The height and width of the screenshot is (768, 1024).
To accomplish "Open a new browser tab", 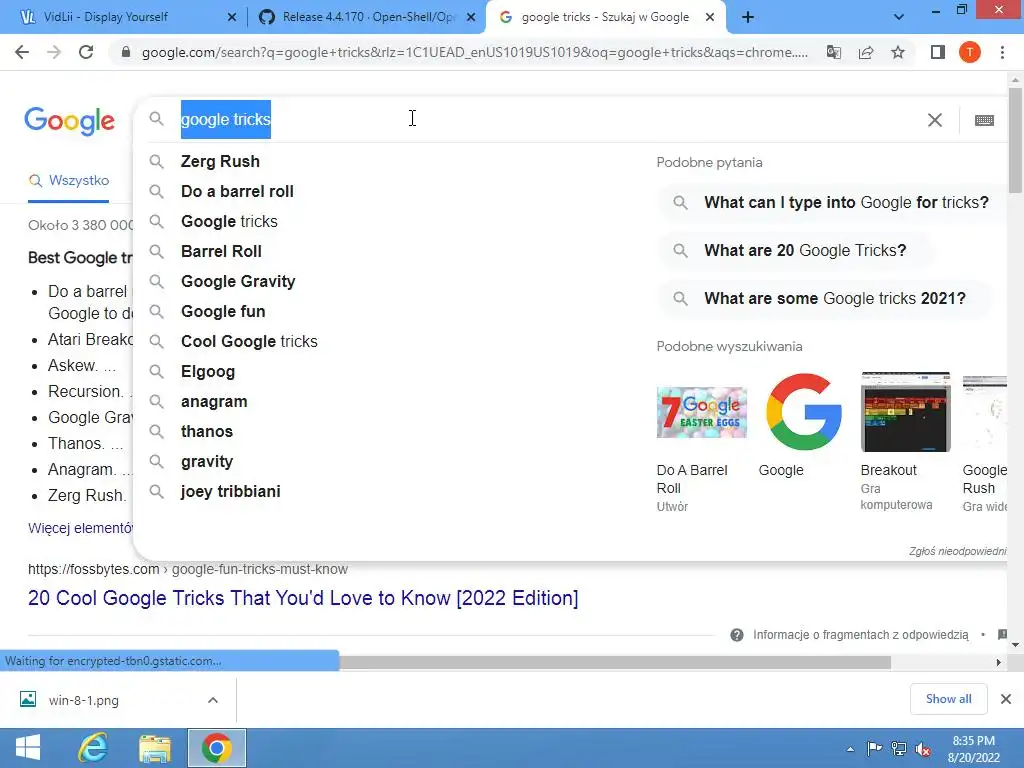I will coord(748,17).
